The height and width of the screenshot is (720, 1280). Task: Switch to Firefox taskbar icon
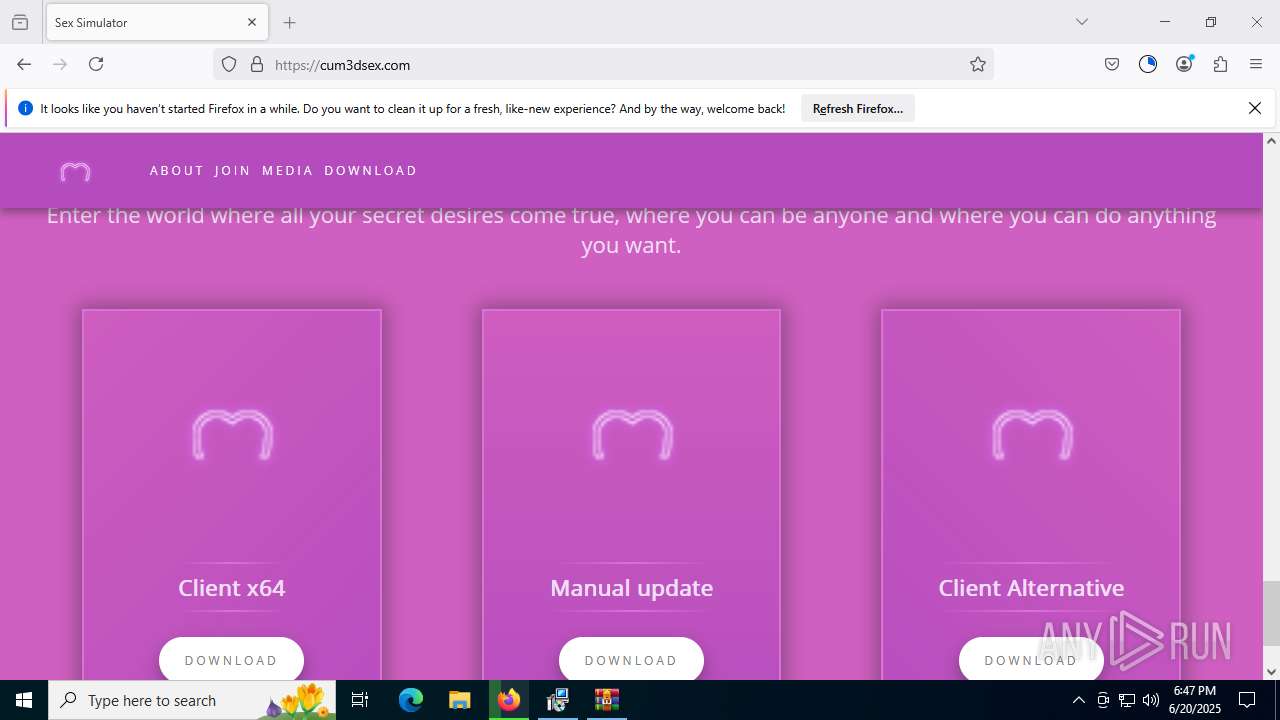509,700
